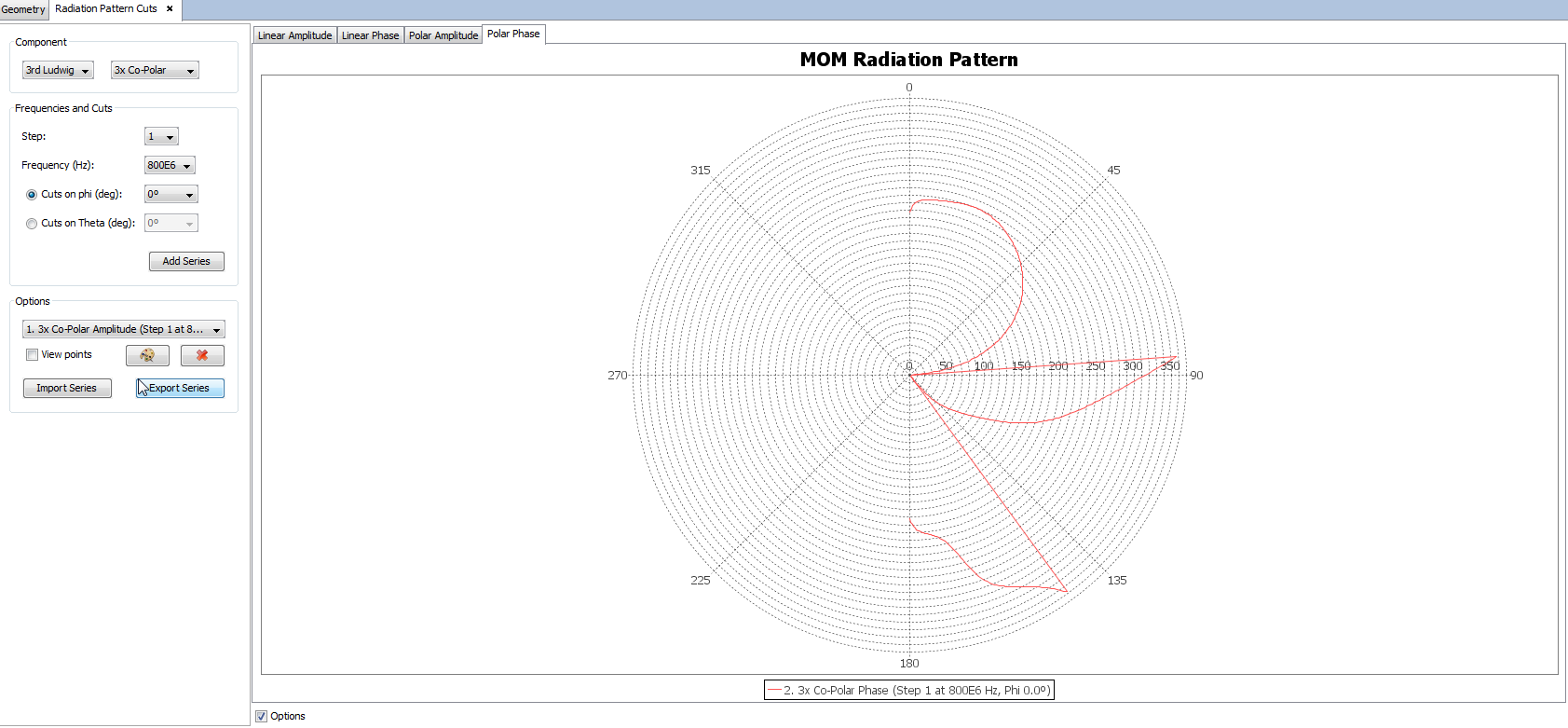Close the Radiation Pattern Cuts tab

(170, 8)
